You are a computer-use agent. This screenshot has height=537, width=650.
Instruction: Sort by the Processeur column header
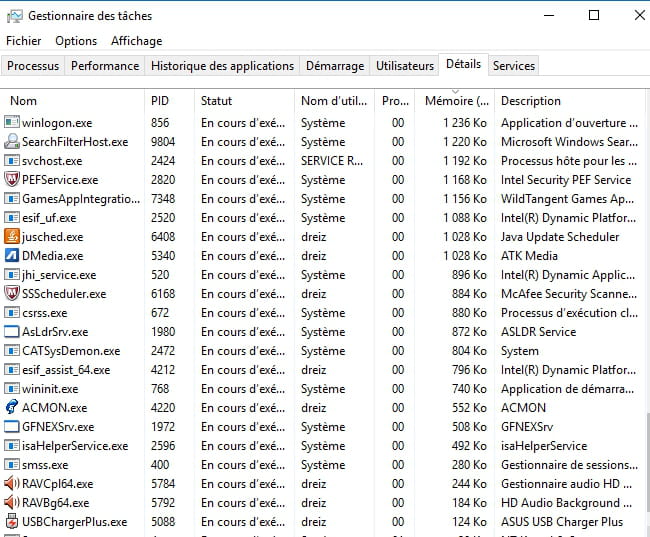click(395, 100)
